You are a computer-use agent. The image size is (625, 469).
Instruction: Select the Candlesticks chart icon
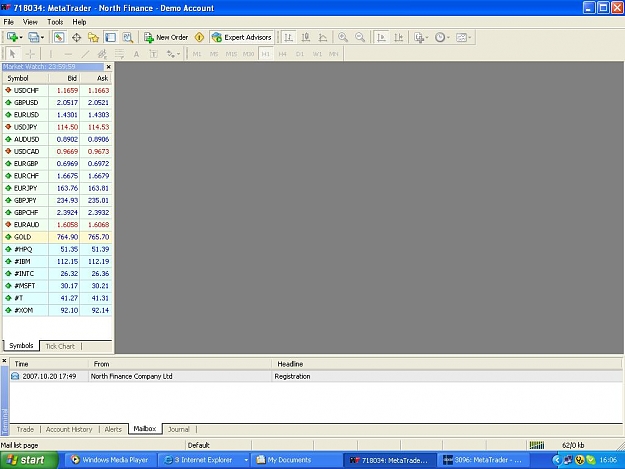(x=306, y=37)
